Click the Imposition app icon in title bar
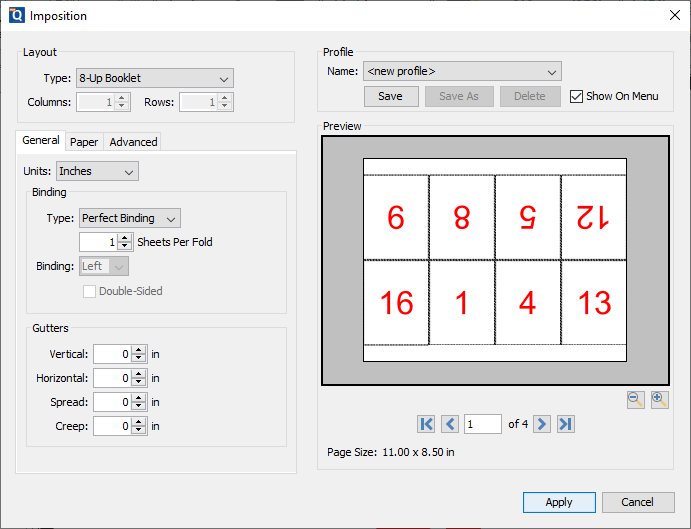691x529 pixels. click(x=17, y=15)
